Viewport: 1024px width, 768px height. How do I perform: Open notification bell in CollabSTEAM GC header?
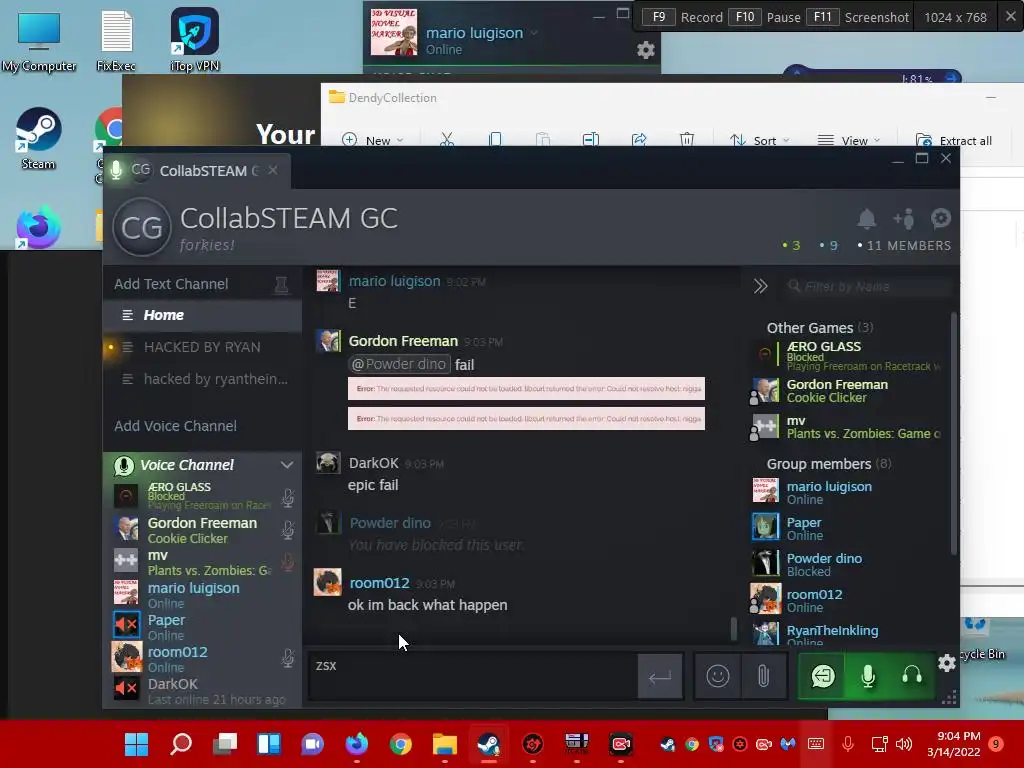click(x=867, y=219)
